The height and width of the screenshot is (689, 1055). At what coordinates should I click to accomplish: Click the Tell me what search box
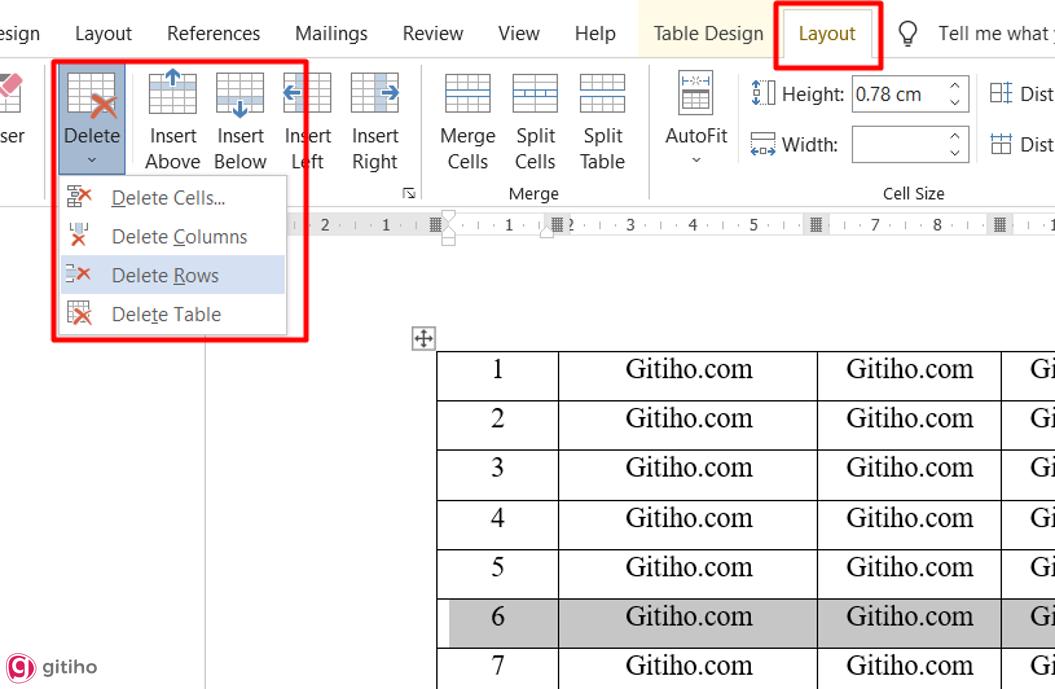click(996, 34)
